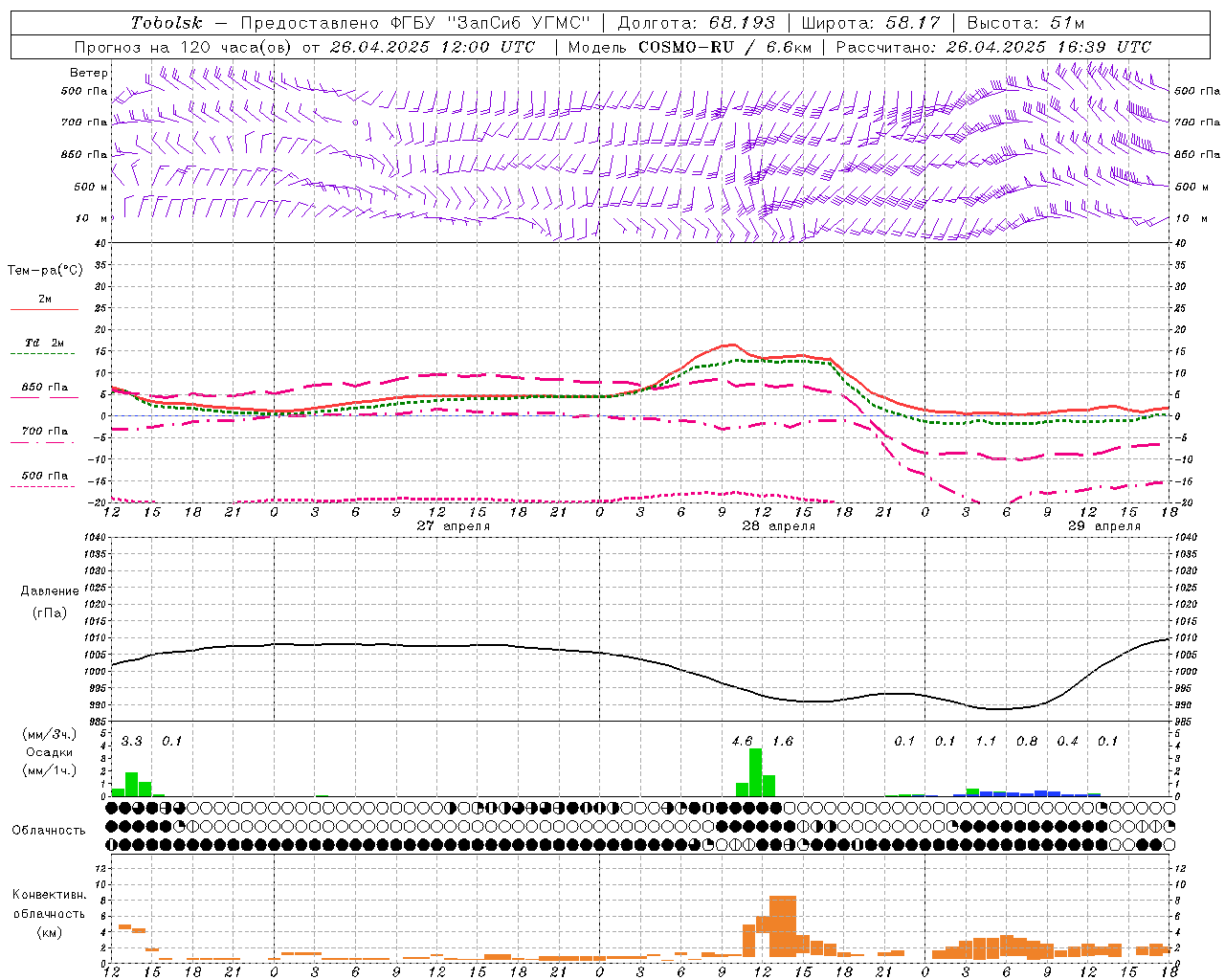Click the '29 апреля' date label

(x=1104, y=526)
